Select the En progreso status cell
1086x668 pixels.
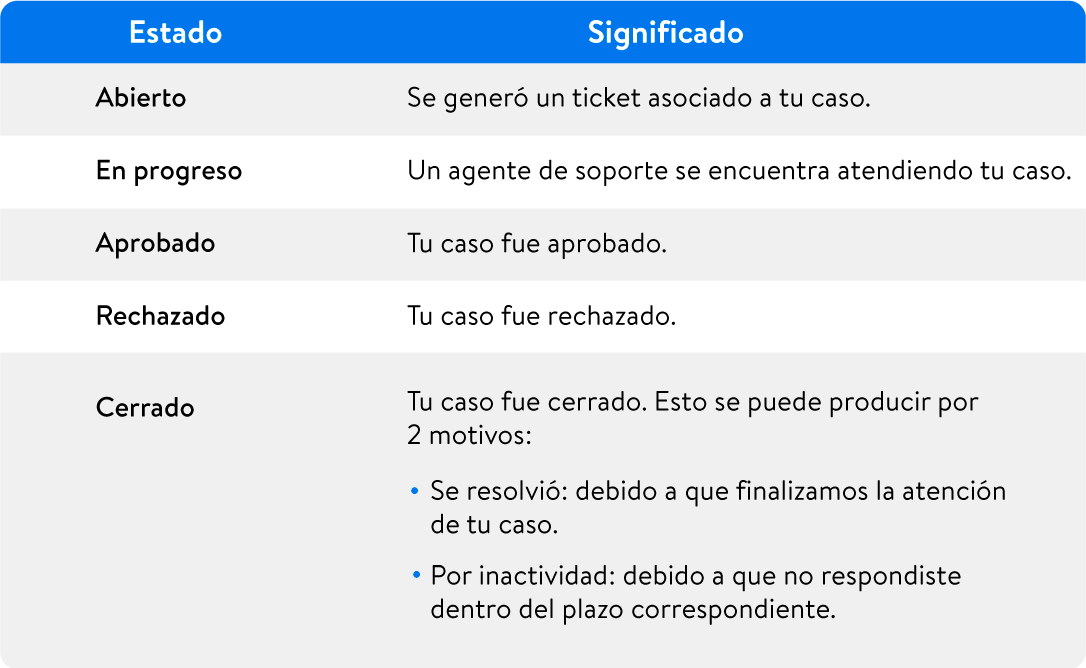click(169, 171)
